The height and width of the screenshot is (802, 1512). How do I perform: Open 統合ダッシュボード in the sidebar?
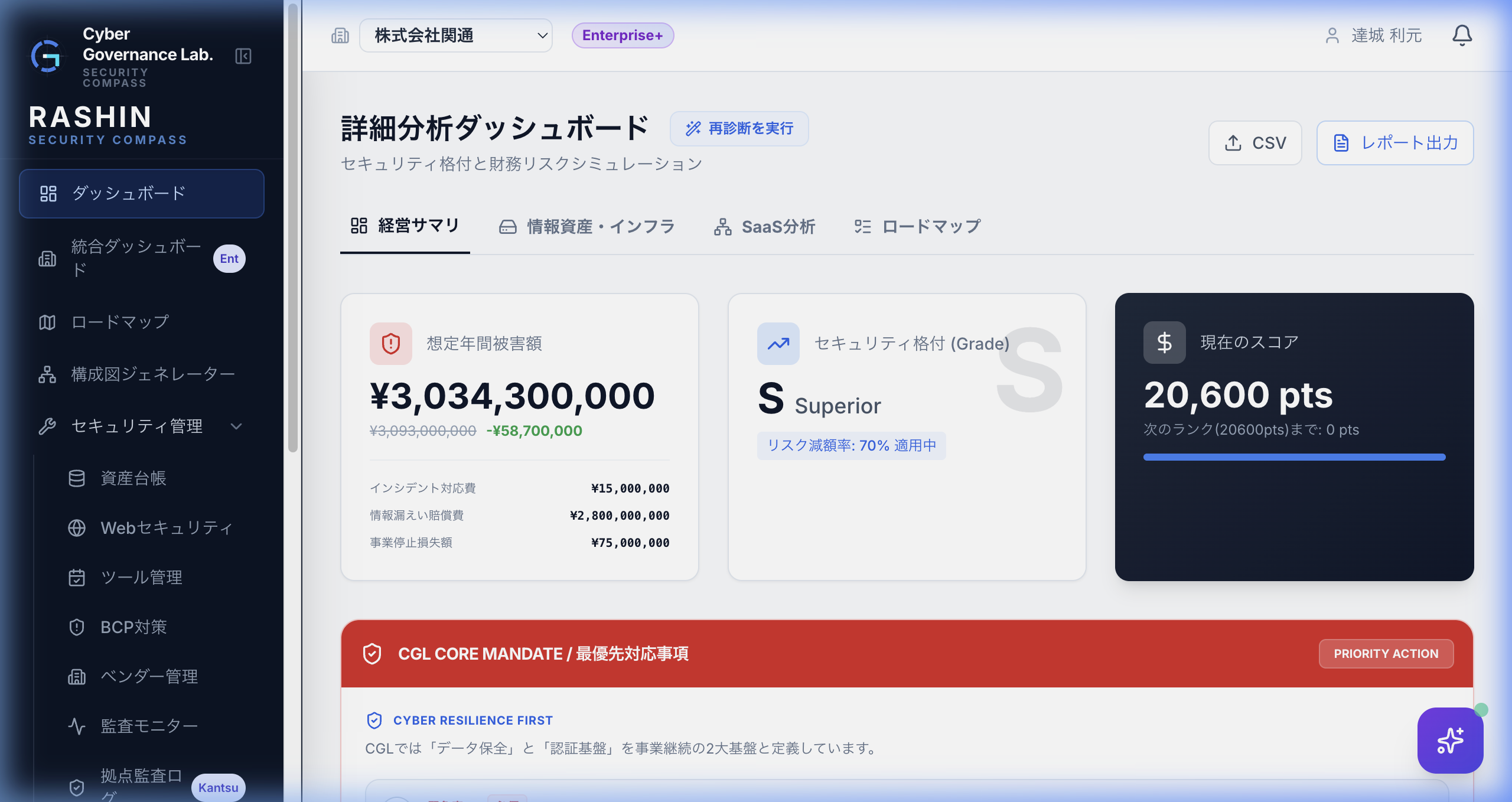142,259
